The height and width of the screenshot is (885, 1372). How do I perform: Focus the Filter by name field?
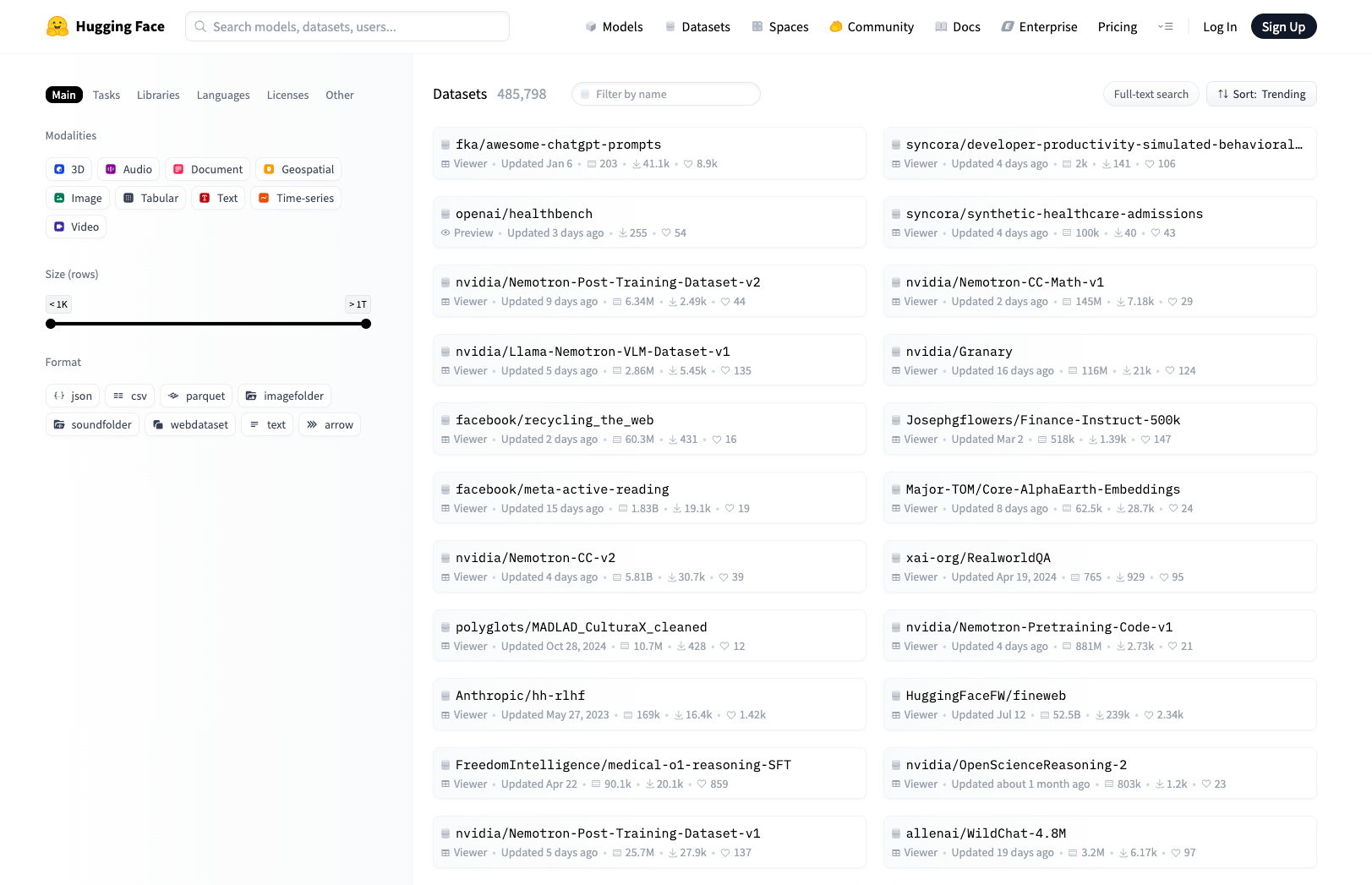666,94
